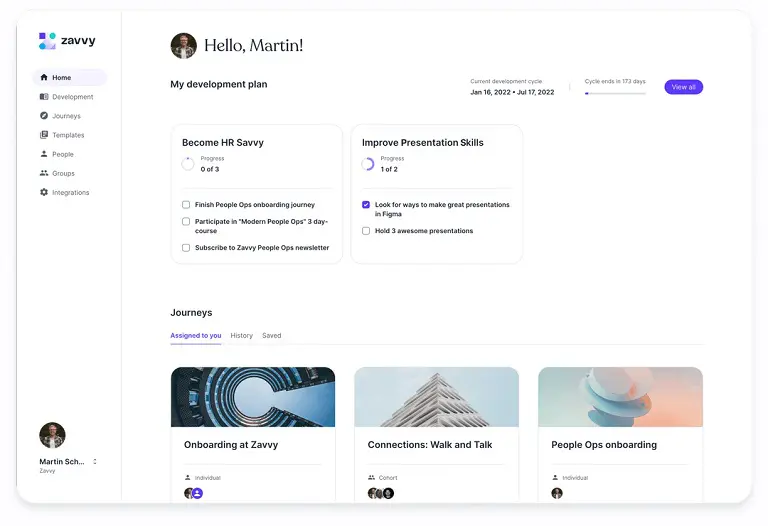Screen dimensions: 768x526
Task: Click the Development sidebar icon
Action: 44,97
